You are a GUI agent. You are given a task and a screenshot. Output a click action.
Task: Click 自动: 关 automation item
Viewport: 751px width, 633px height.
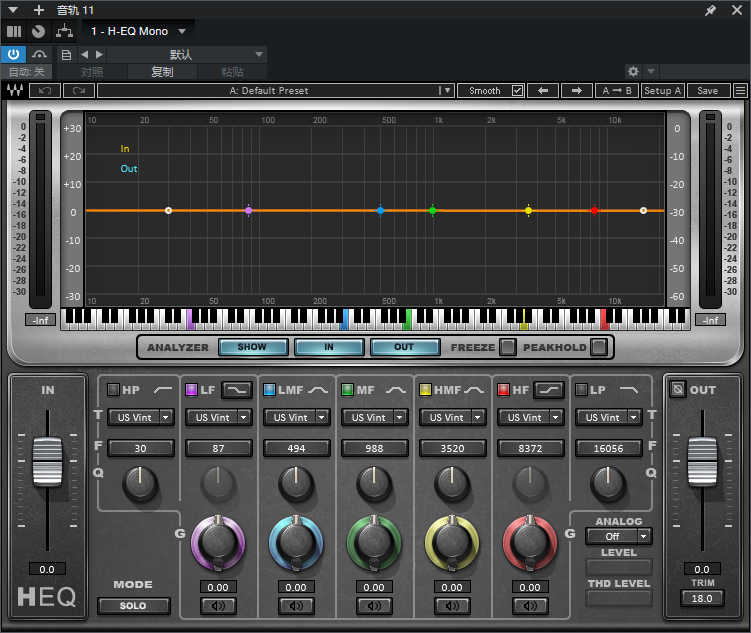point(27,72)
